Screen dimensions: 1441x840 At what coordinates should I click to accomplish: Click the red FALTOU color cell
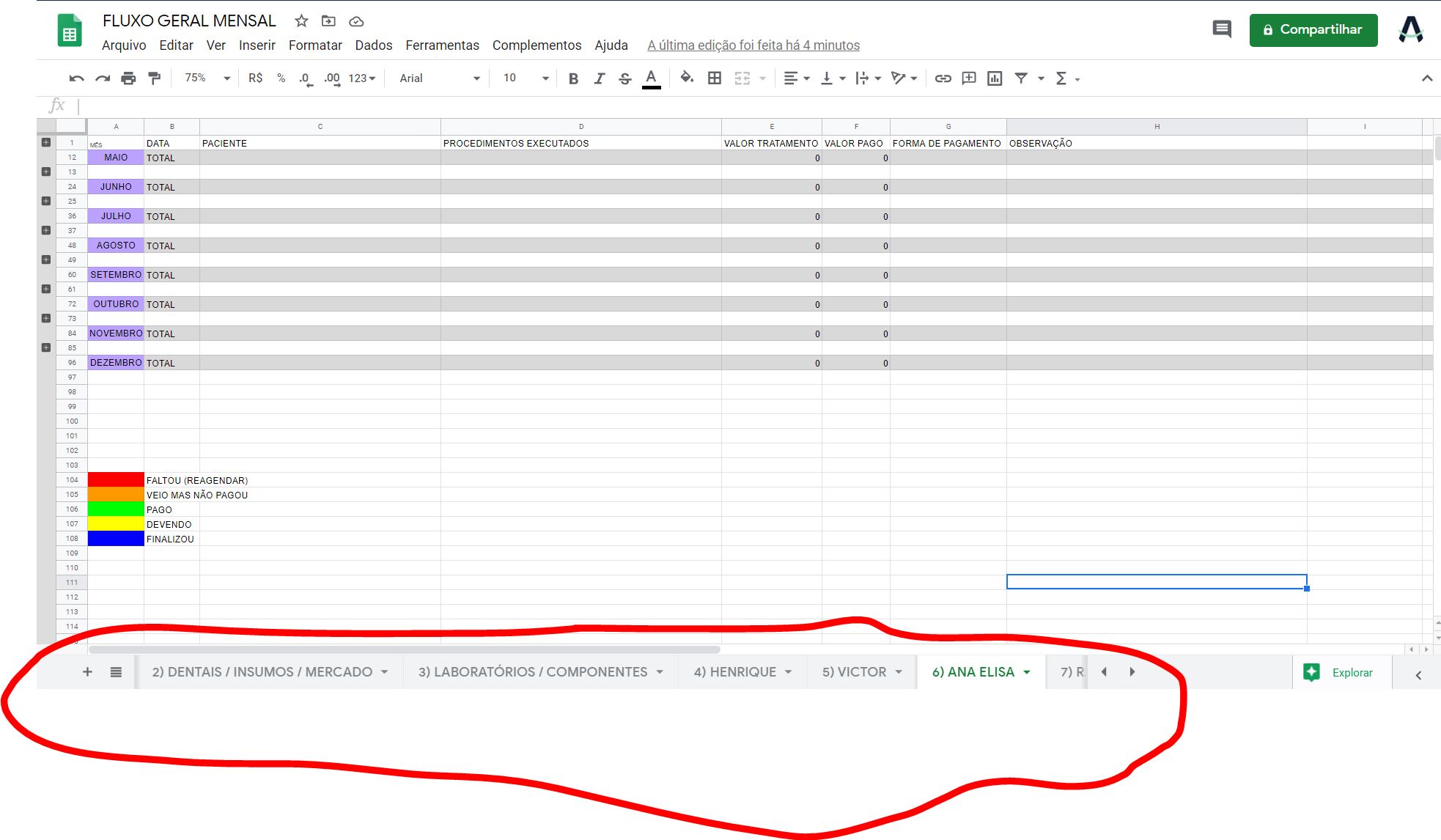116,480
